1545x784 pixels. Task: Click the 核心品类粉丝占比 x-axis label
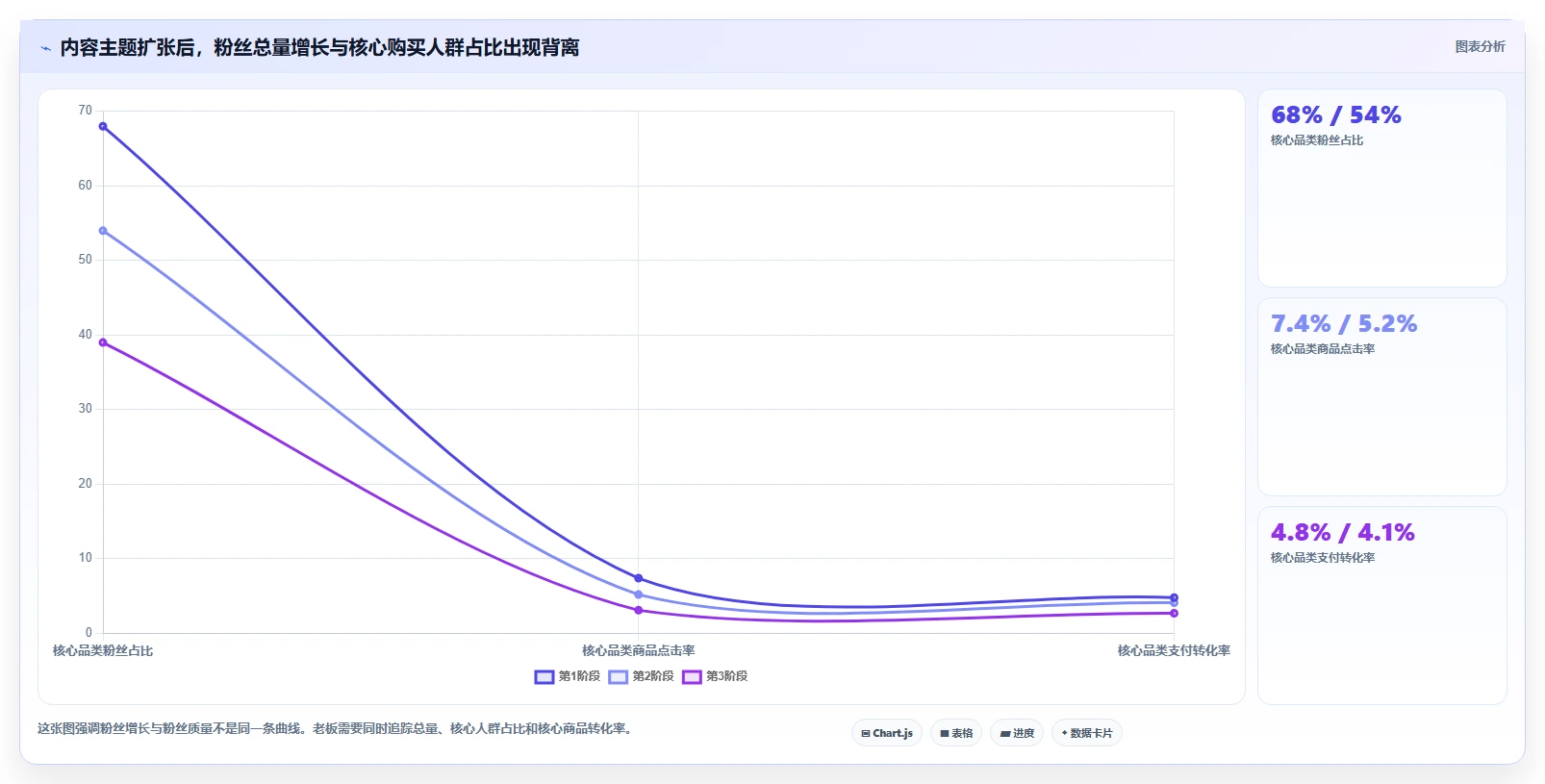click(x=103, y=651)
